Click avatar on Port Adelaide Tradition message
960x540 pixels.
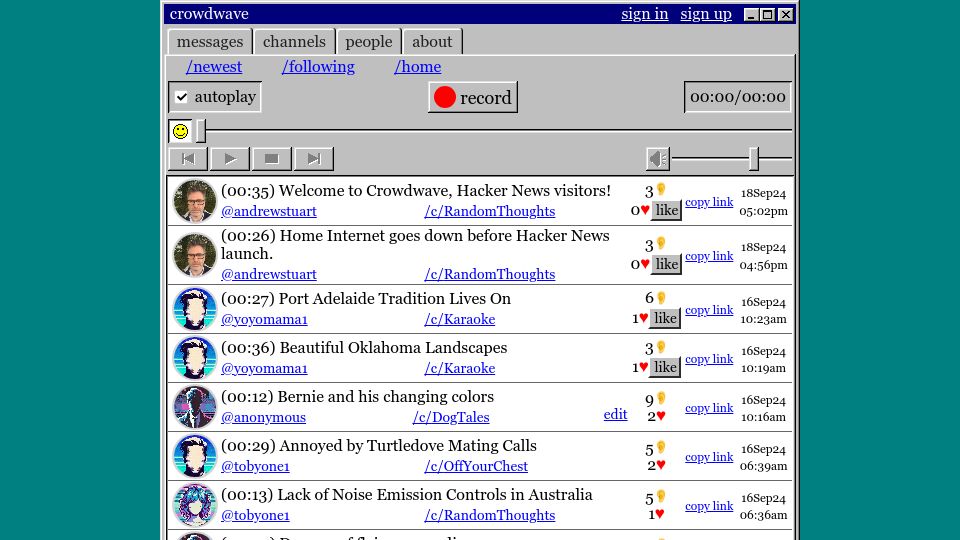click(x=195, y=309)
